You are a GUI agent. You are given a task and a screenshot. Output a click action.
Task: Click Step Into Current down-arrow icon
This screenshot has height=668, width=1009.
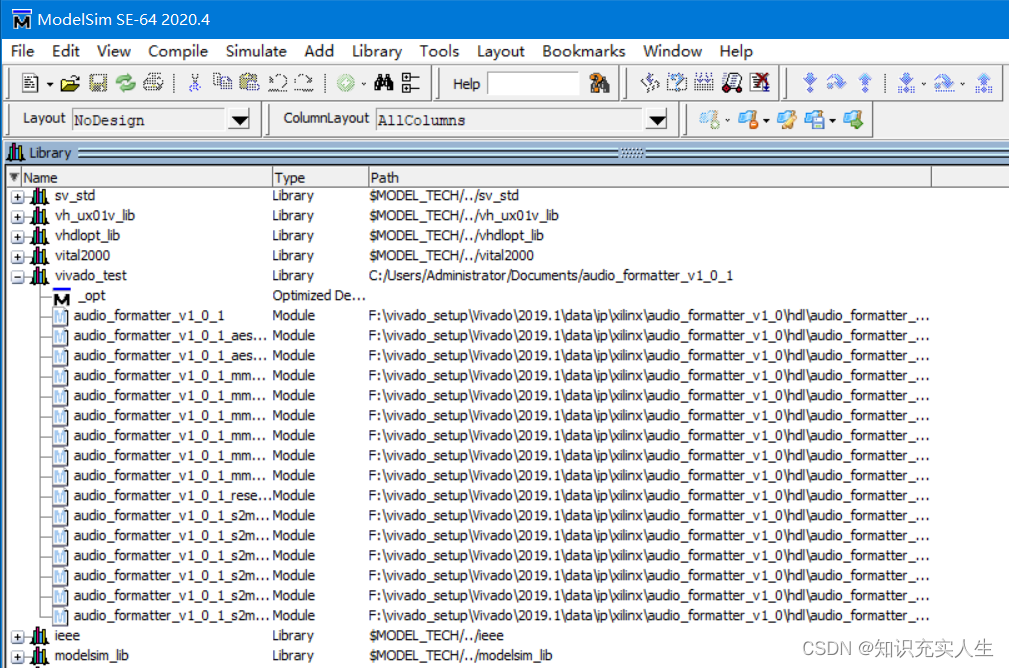click(906, 82)
